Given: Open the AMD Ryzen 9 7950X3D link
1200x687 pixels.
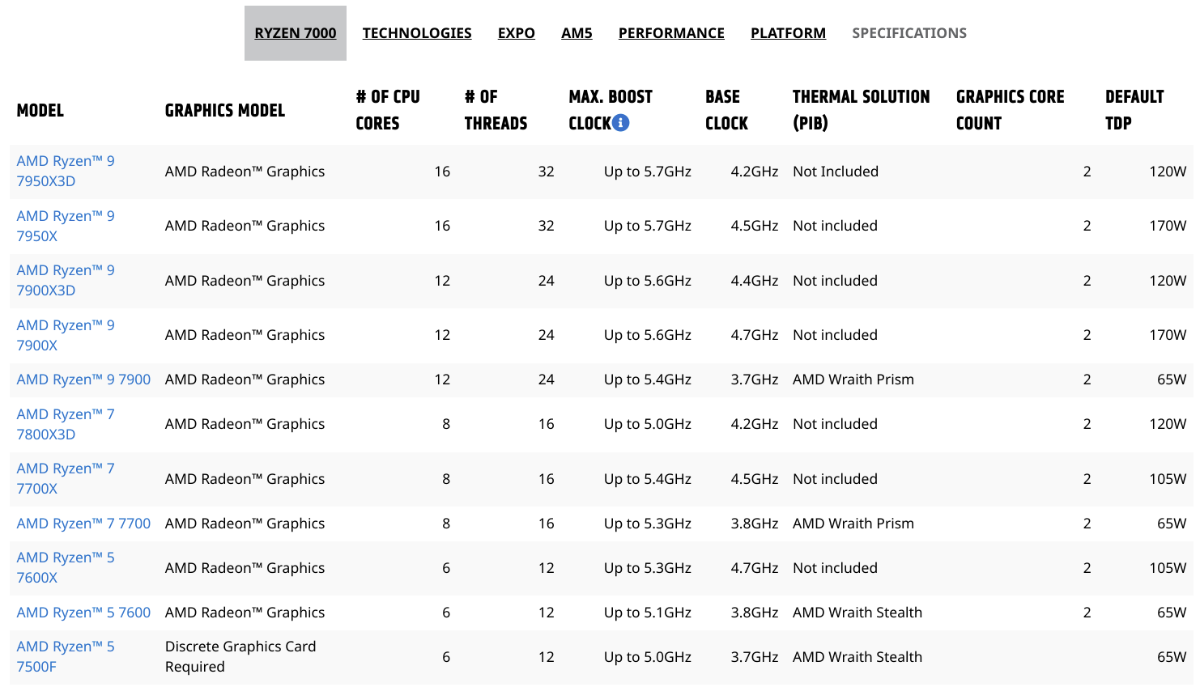Looking at the screenshot, I should 66,171.
